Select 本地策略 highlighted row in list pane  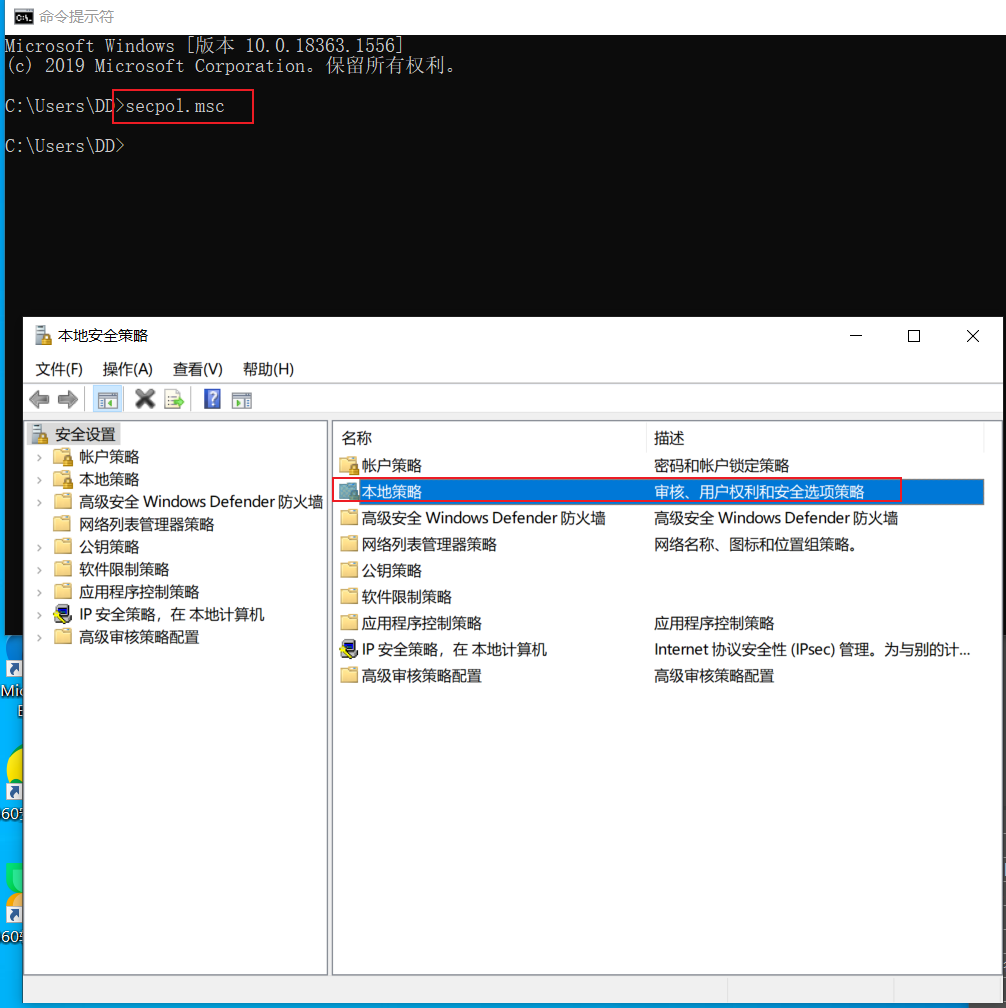click(660, 492)
